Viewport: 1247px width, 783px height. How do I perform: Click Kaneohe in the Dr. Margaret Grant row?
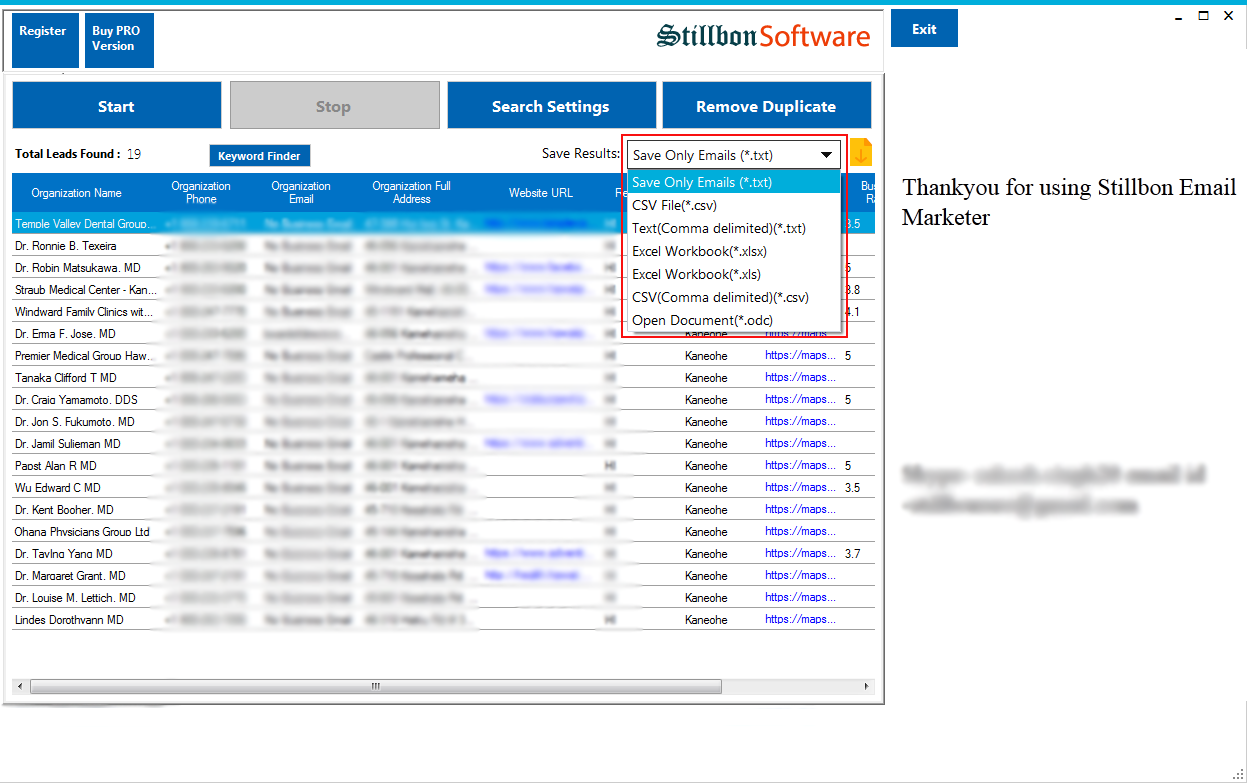click(x=706, y=576)
